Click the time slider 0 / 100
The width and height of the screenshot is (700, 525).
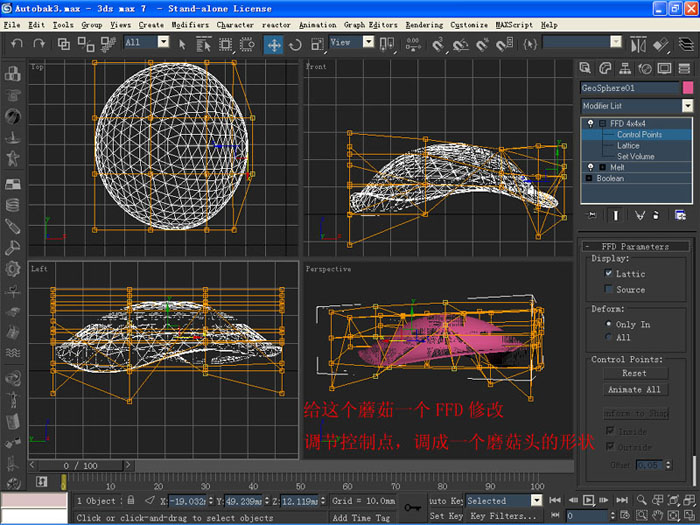(x=80, y=466)
